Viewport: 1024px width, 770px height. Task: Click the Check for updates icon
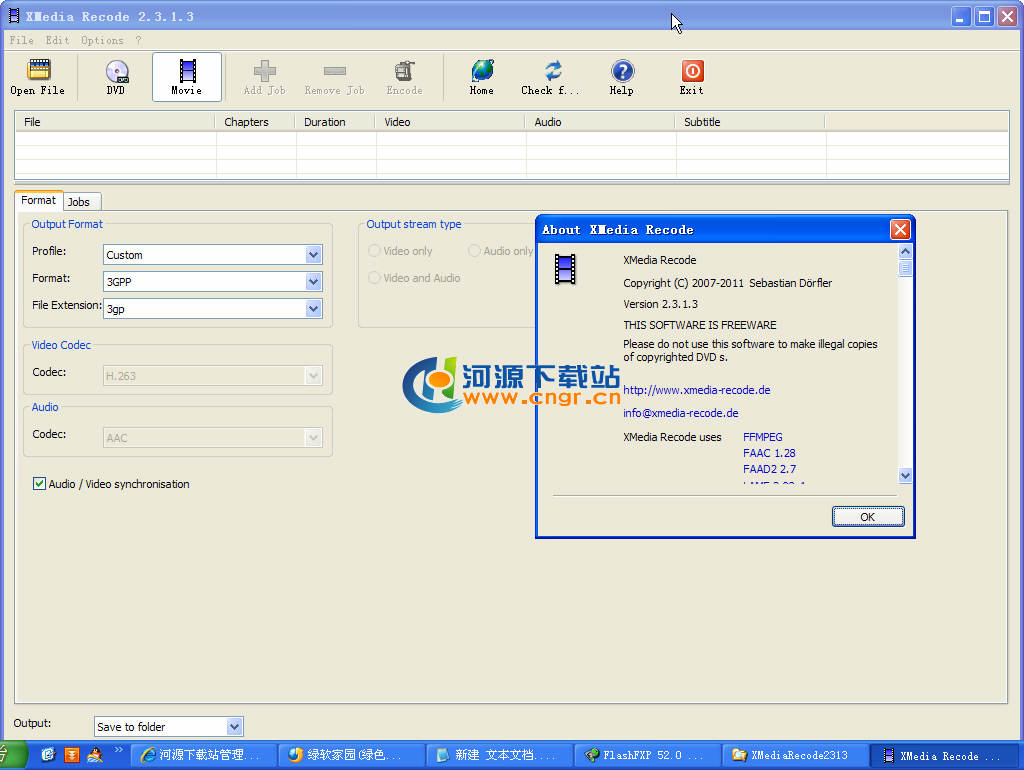click(x=551, y=76)
